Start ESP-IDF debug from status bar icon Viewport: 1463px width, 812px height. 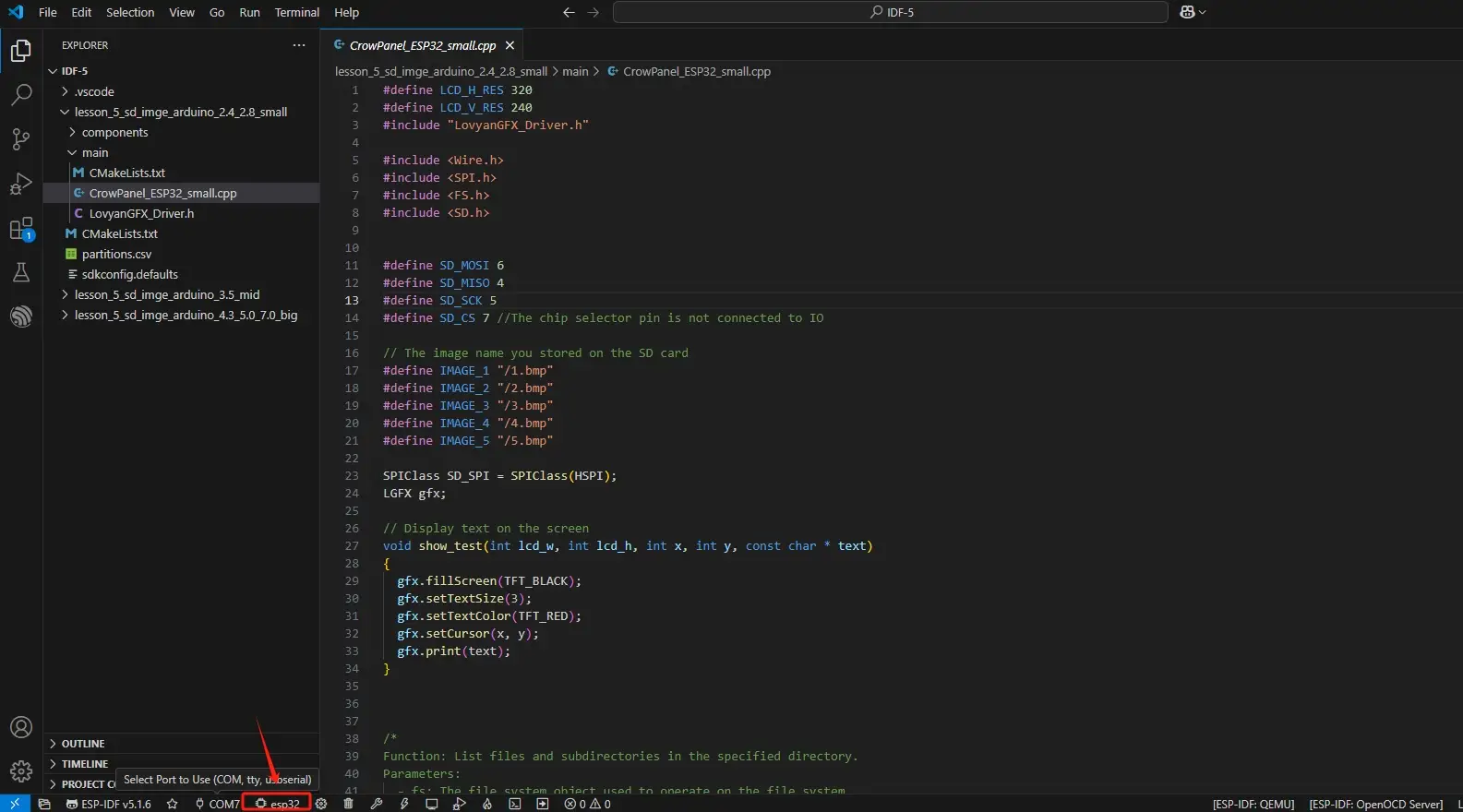coord(460,804)
